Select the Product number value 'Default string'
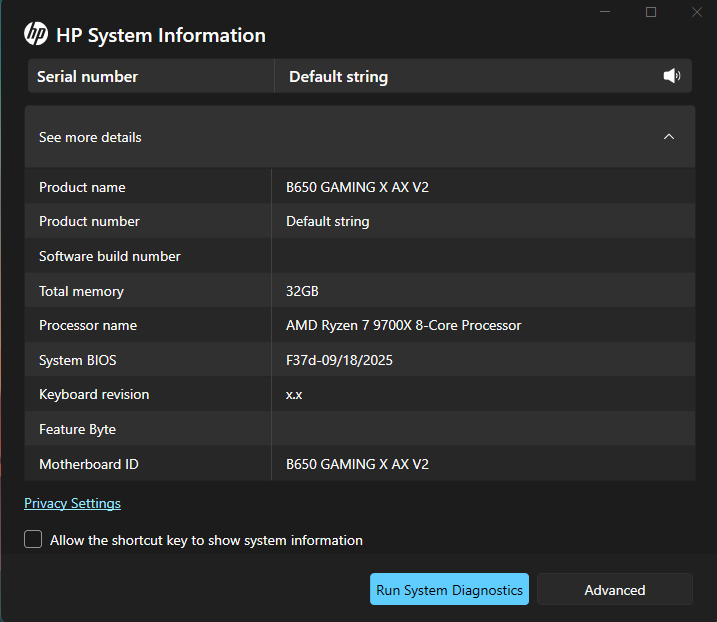This screenshot has height=622, width=717. pos(327,221)
